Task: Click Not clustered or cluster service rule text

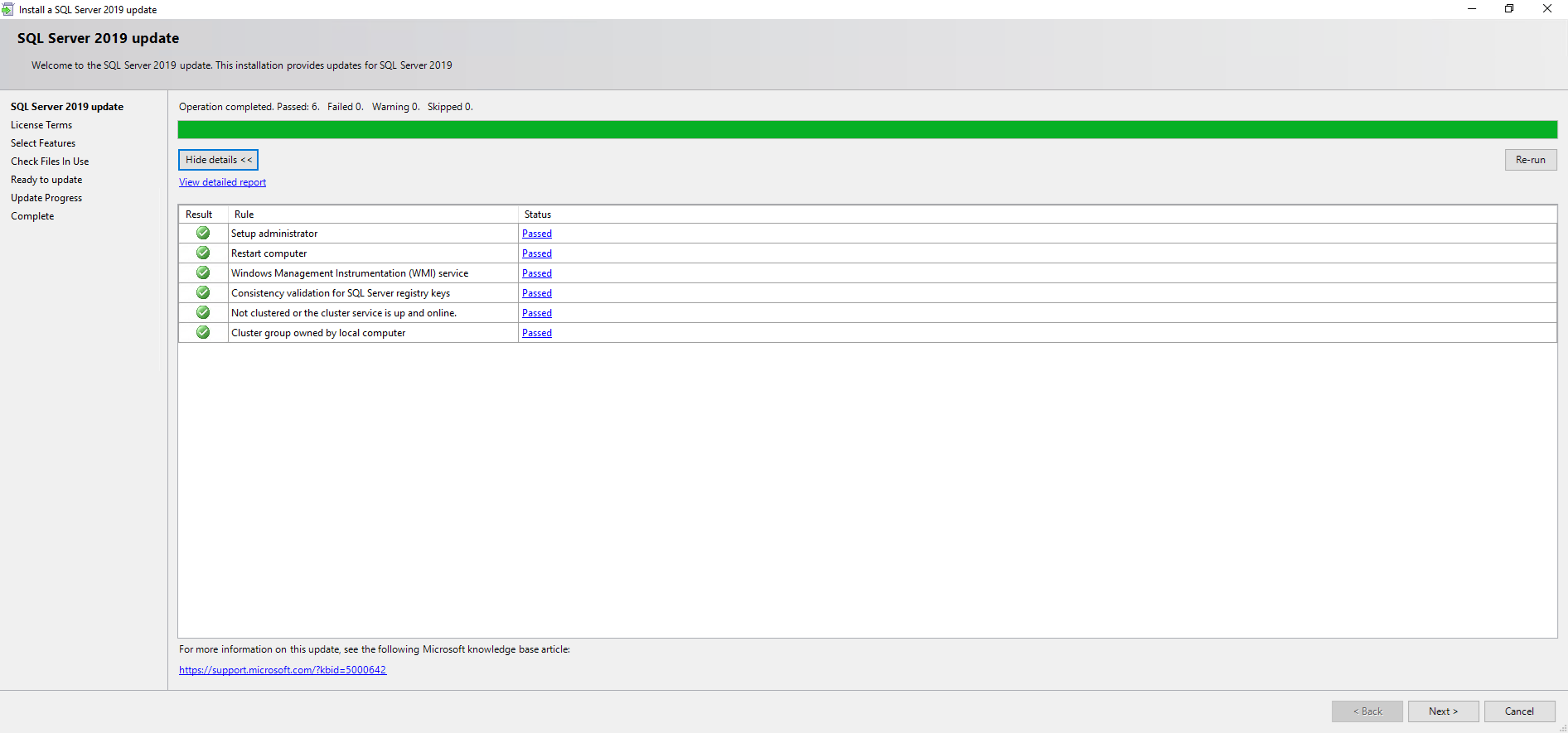Action: pyautogui.click(x=344, y=313)
